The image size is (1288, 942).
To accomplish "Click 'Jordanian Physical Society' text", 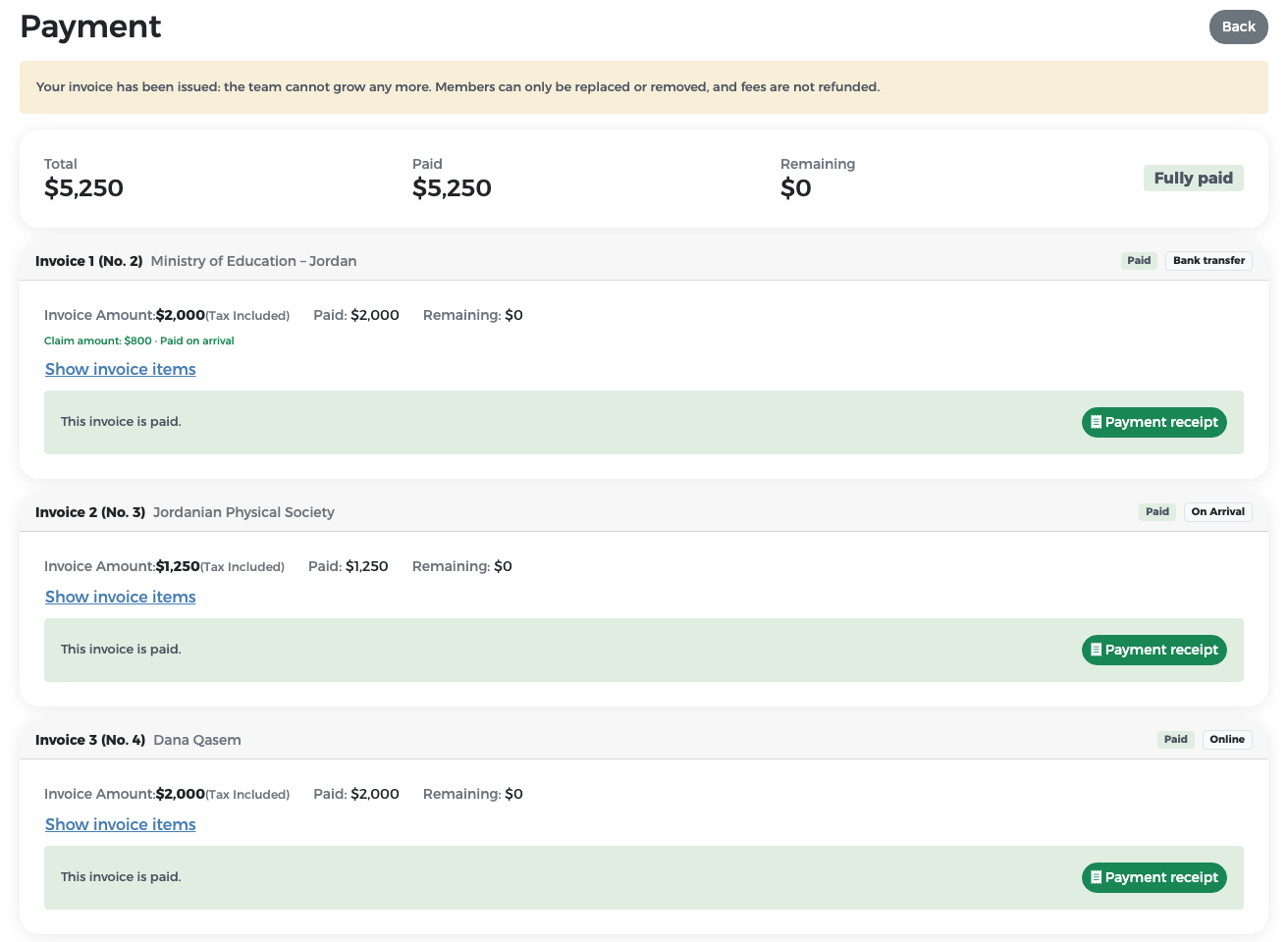I will coord(243,512).
